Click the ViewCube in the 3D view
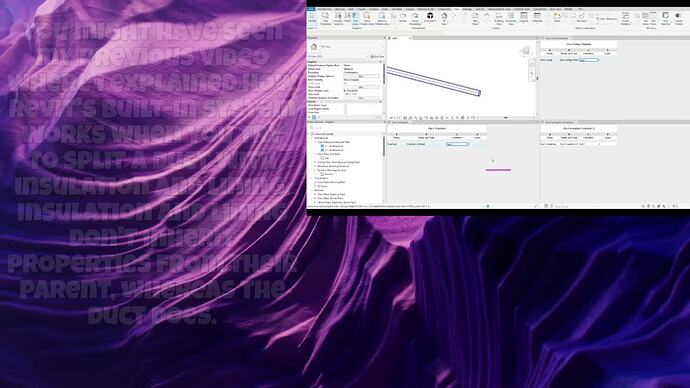Screen dimensions: 690x388 (525, 51)
